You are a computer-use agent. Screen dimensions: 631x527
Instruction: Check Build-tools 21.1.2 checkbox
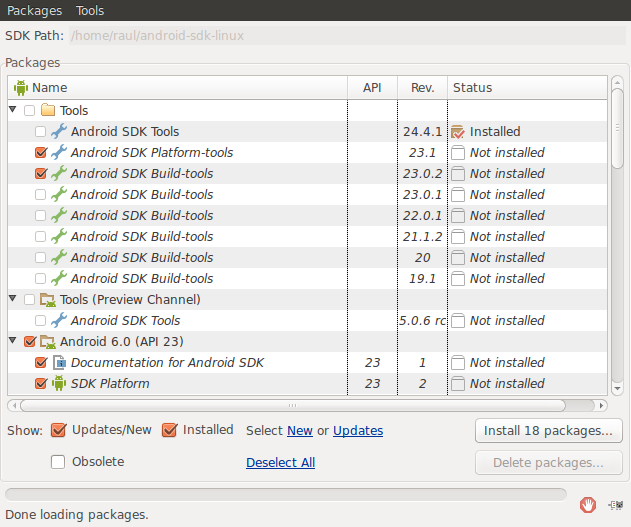coord(40,236)
